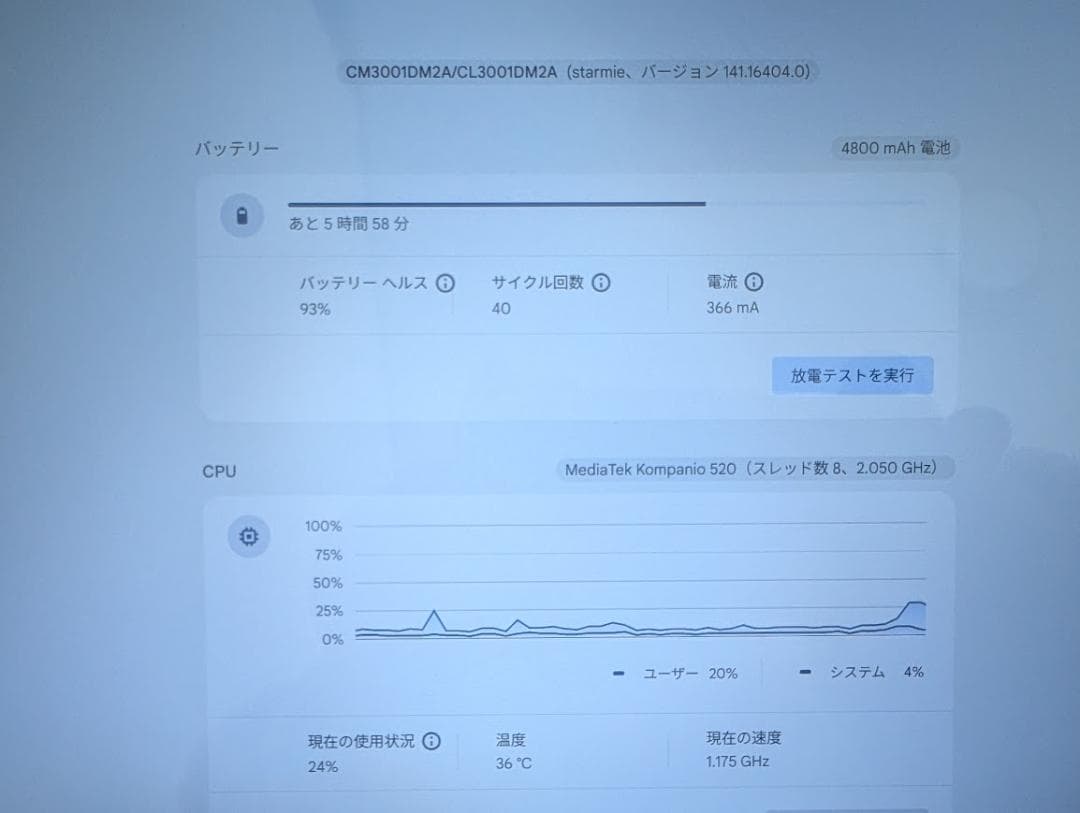This screenshot has height=813, width=1080.
Task: Select the バッテリー section header
Action: [x=236, y=146]
